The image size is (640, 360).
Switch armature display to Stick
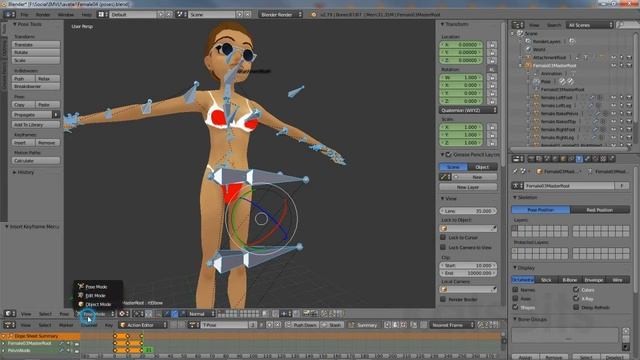546,280
